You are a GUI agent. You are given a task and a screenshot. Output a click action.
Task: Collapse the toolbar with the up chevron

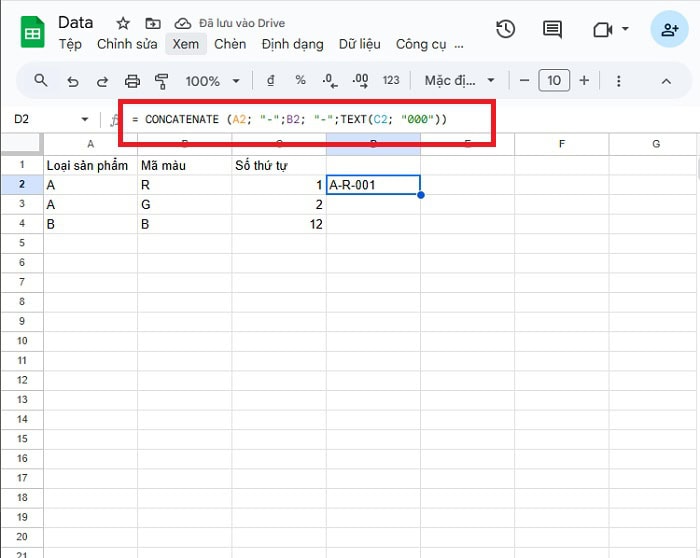[x=667, y=81]
